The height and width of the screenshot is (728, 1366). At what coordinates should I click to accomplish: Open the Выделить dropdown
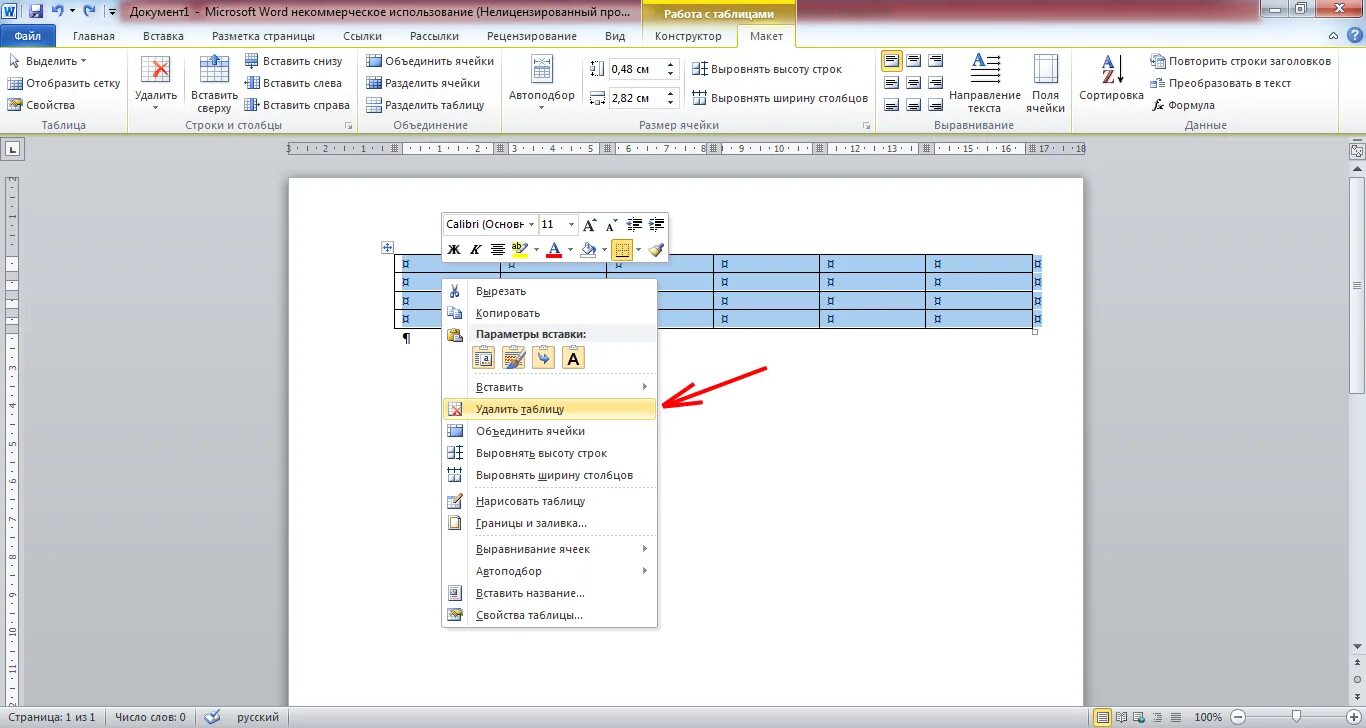click(47, 61)
